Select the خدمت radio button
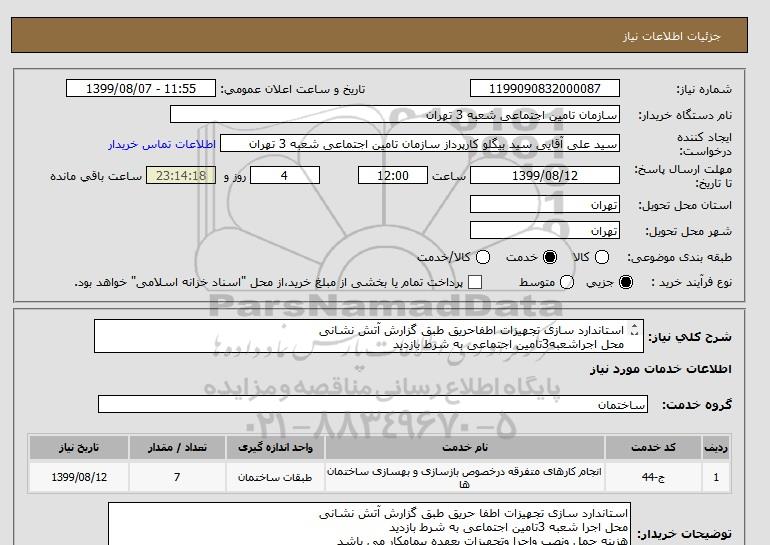 [x=550, y=257]
